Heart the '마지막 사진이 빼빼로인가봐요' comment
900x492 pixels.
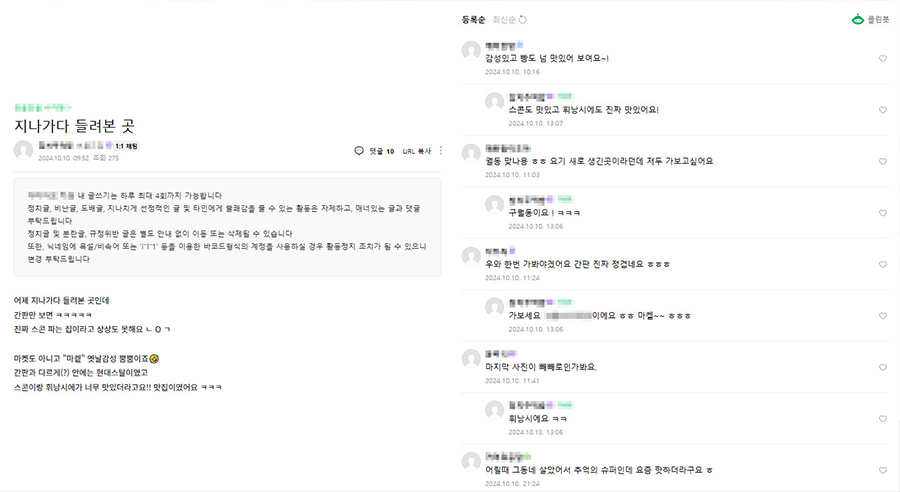click(x=883, y=367)
